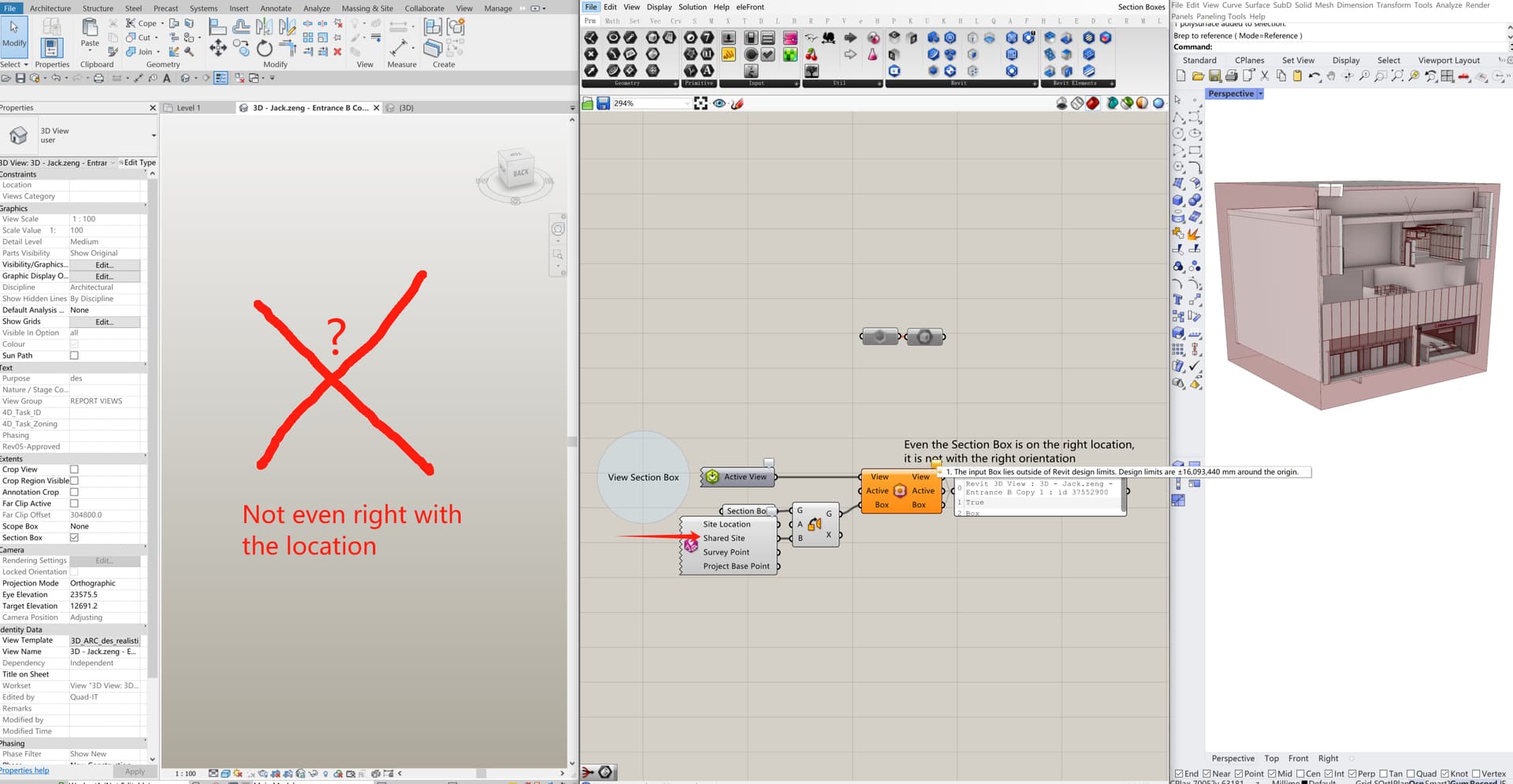Image resolution: width=1513 pixels, height=784 pixels.
Task: Expand the Join geometry dropdown arrow
Action: click(x=159, y=52)
